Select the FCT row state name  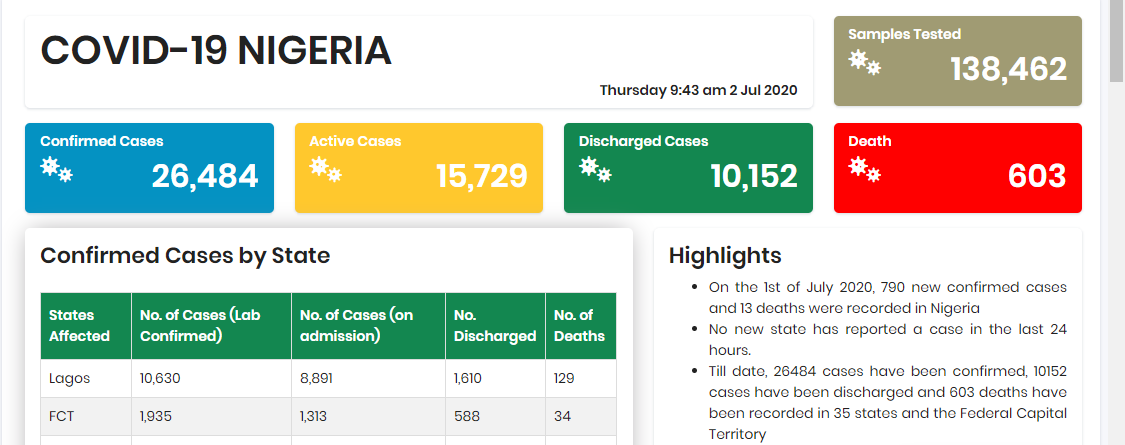[60, 416]
